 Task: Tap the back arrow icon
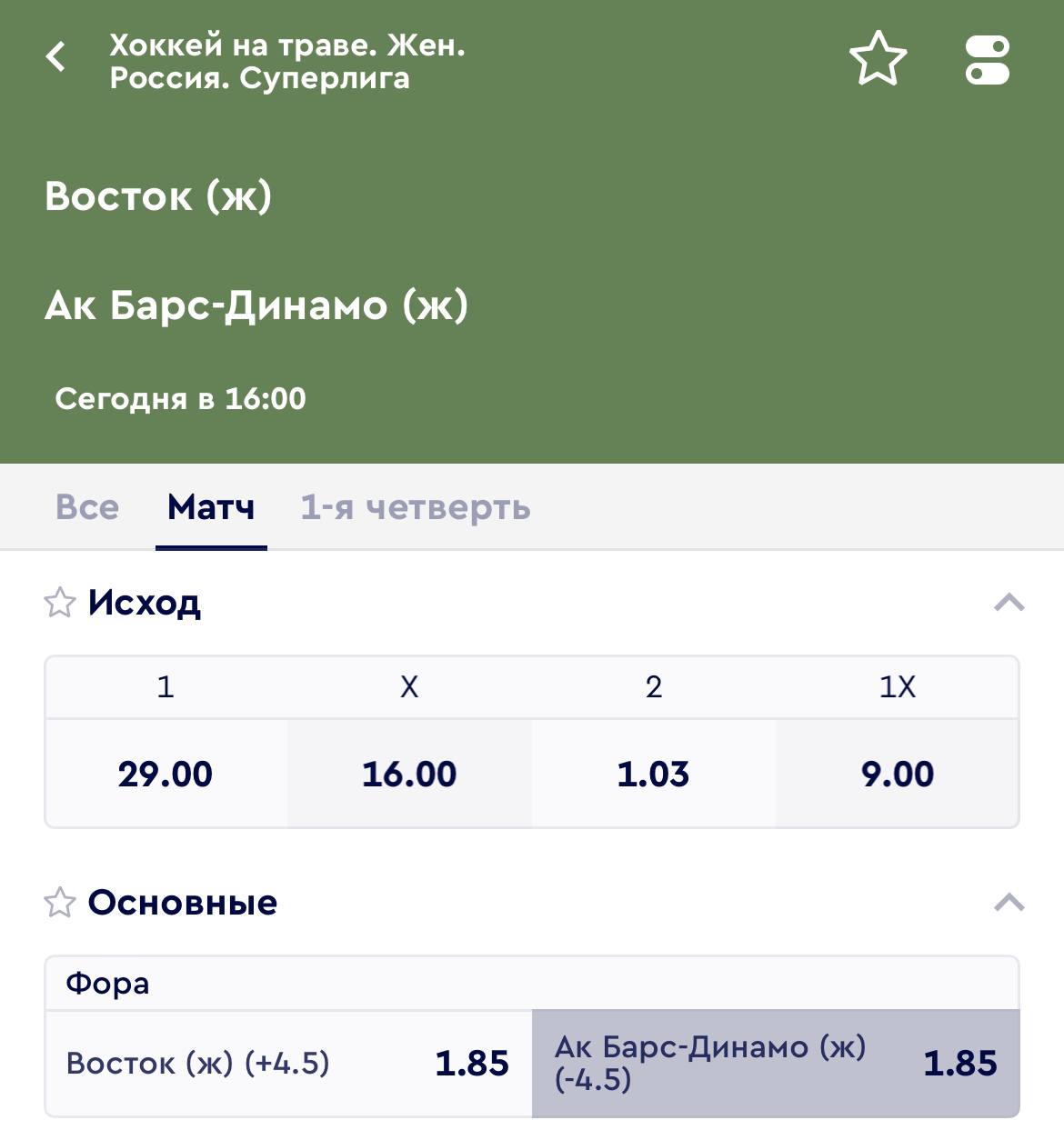coord(56,57)
